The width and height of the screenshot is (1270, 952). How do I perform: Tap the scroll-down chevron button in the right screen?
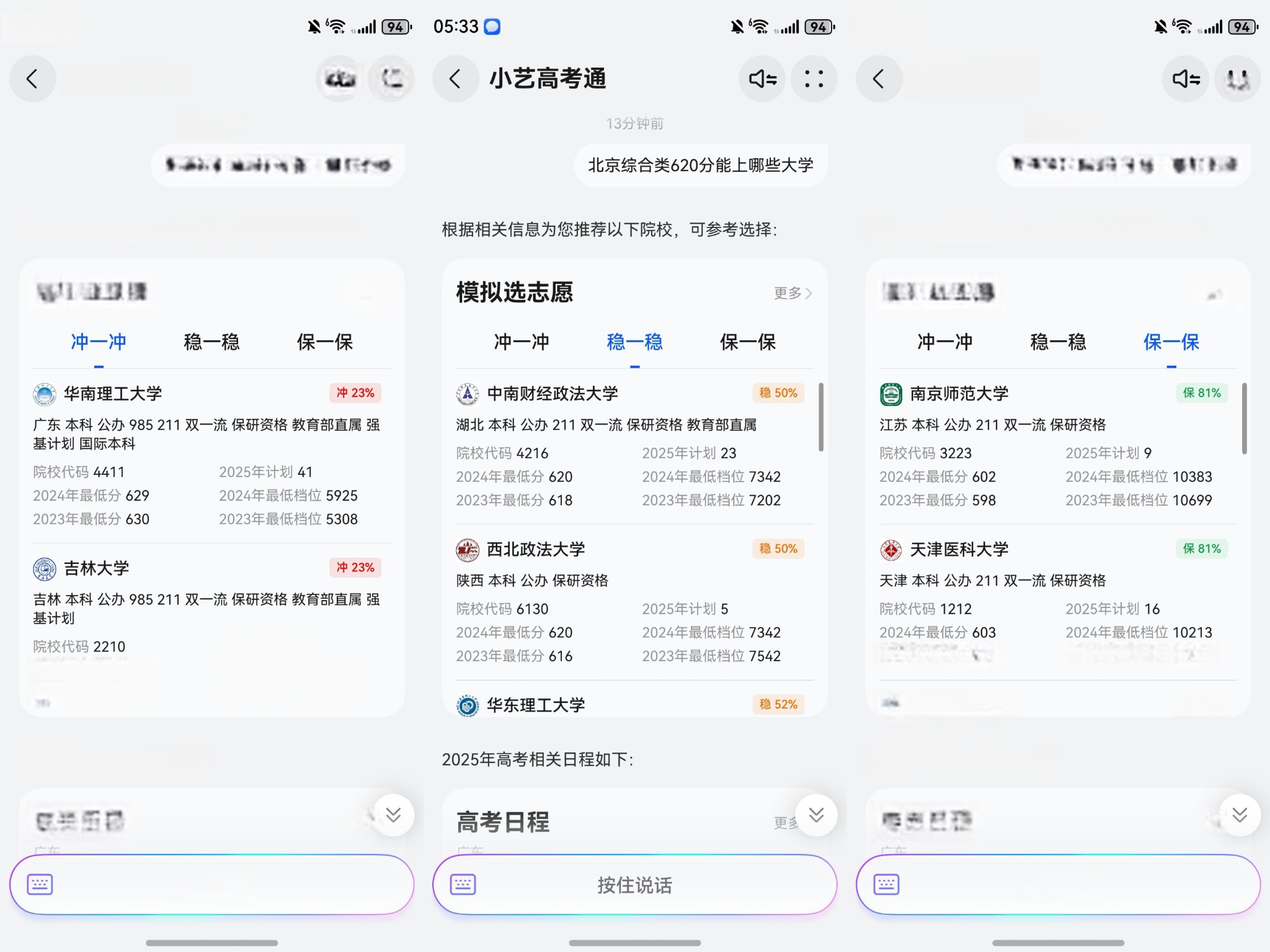click(x=1240, y=815)
